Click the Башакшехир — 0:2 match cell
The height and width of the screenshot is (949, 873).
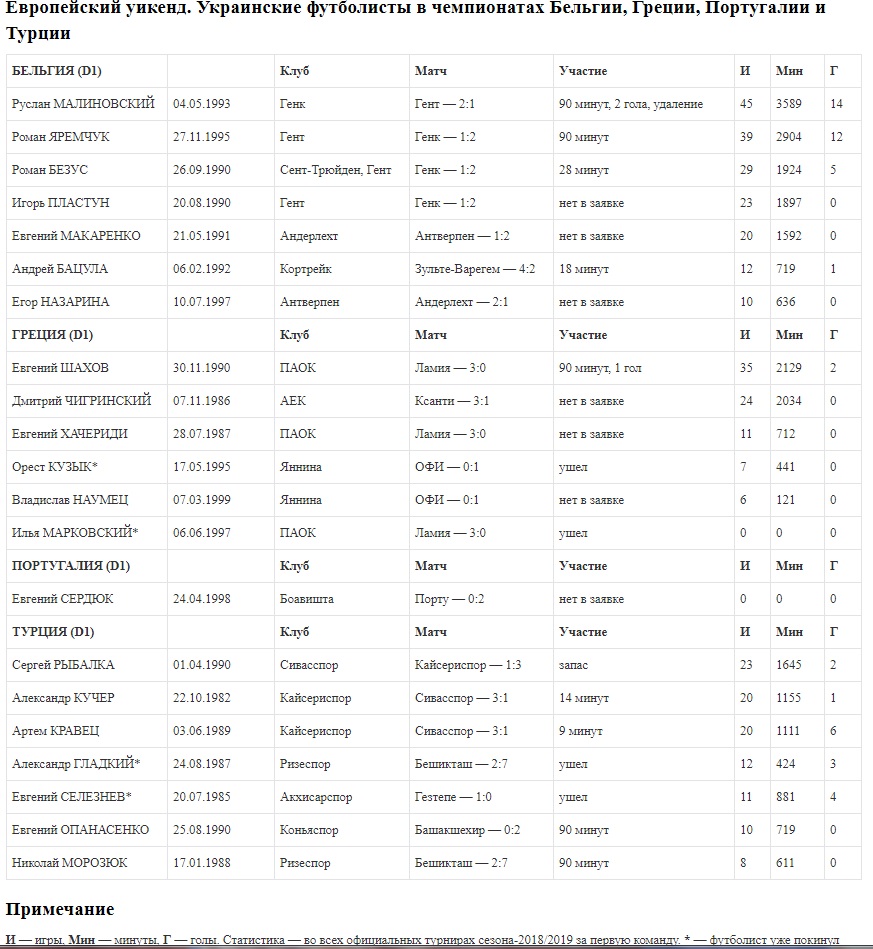[x=468, y=830]
